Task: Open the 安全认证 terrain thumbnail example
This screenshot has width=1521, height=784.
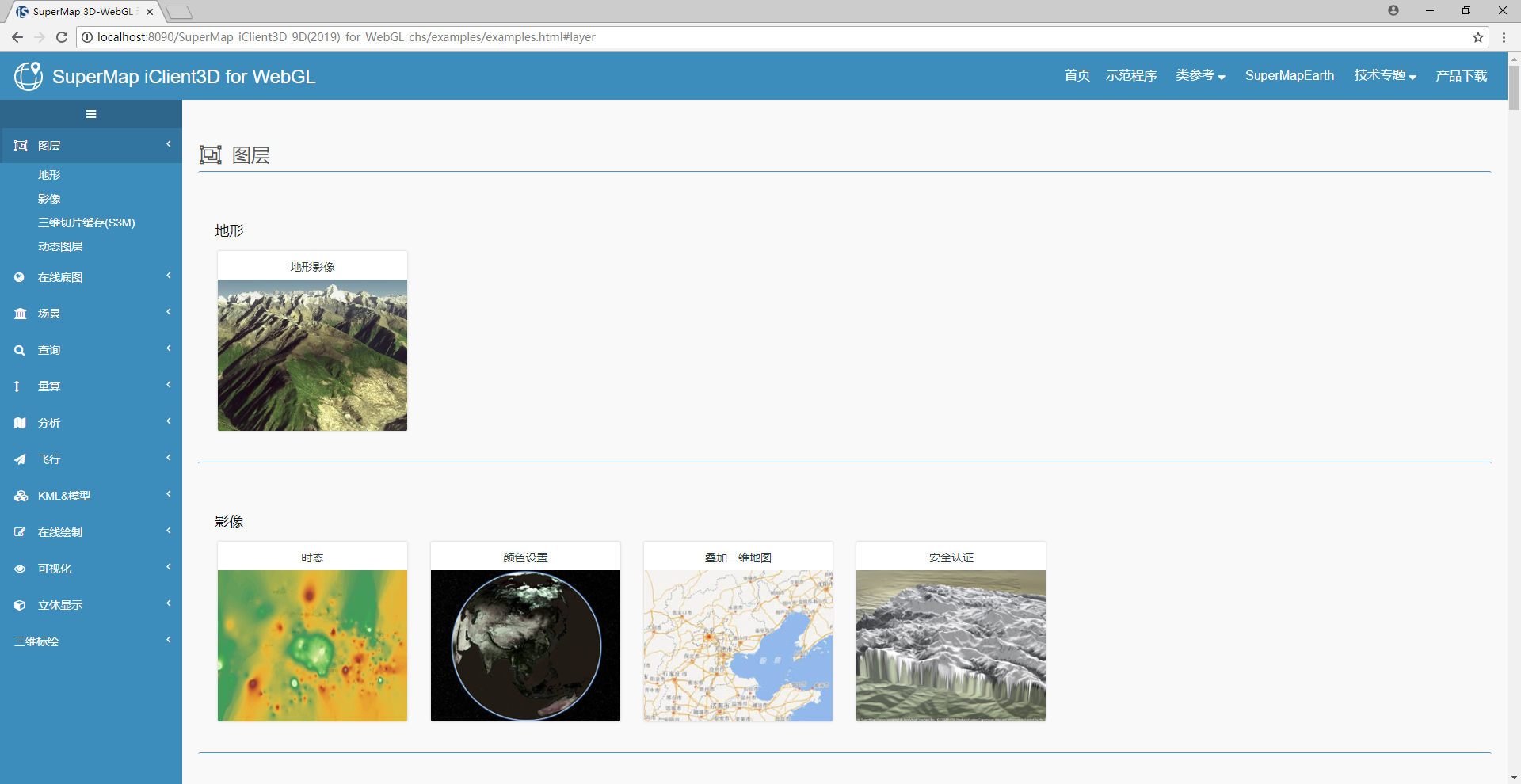Action: coord(951,645)
